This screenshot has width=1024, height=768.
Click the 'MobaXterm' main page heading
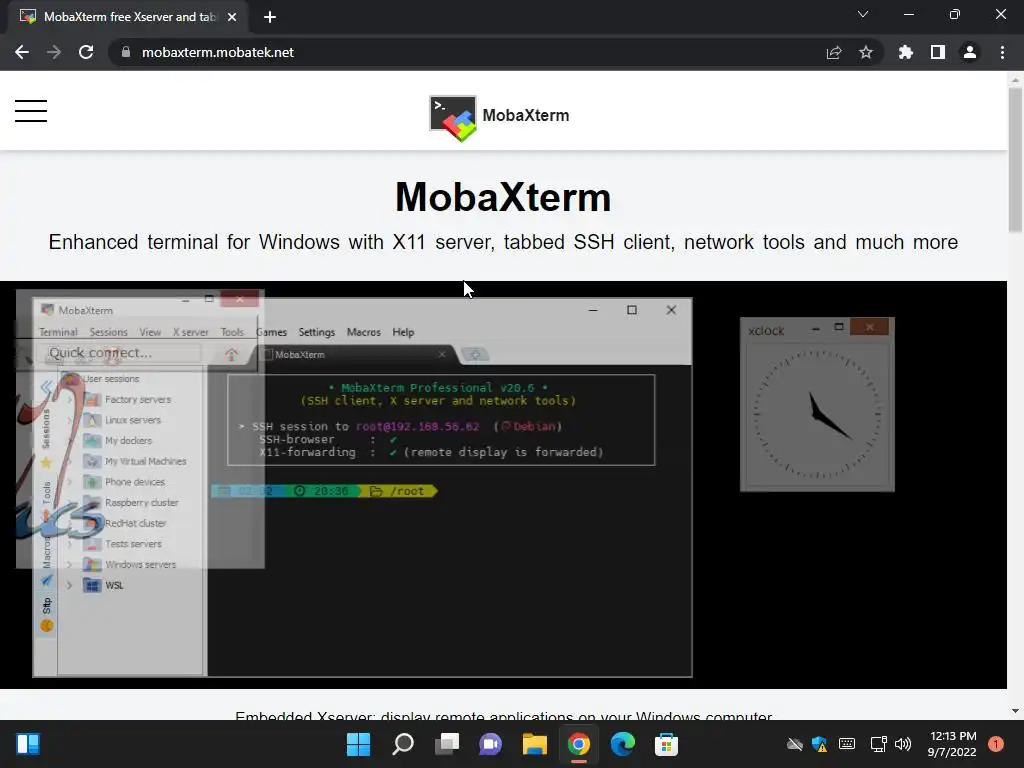coord(503,197)
